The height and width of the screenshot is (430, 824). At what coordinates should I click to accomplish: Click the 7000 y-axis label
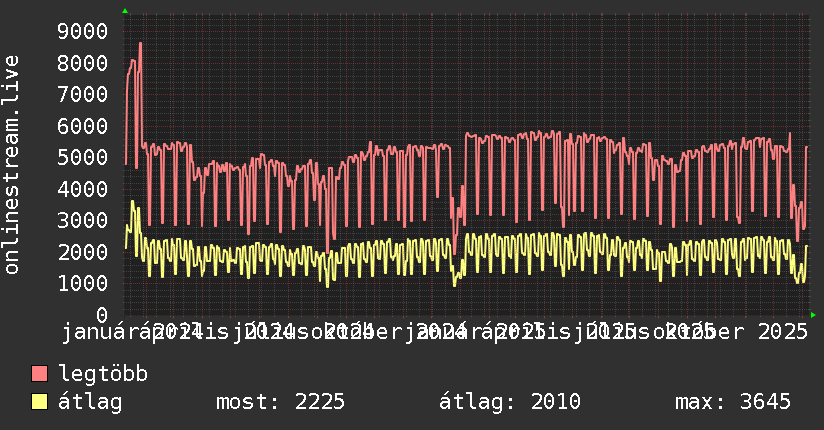83,95
